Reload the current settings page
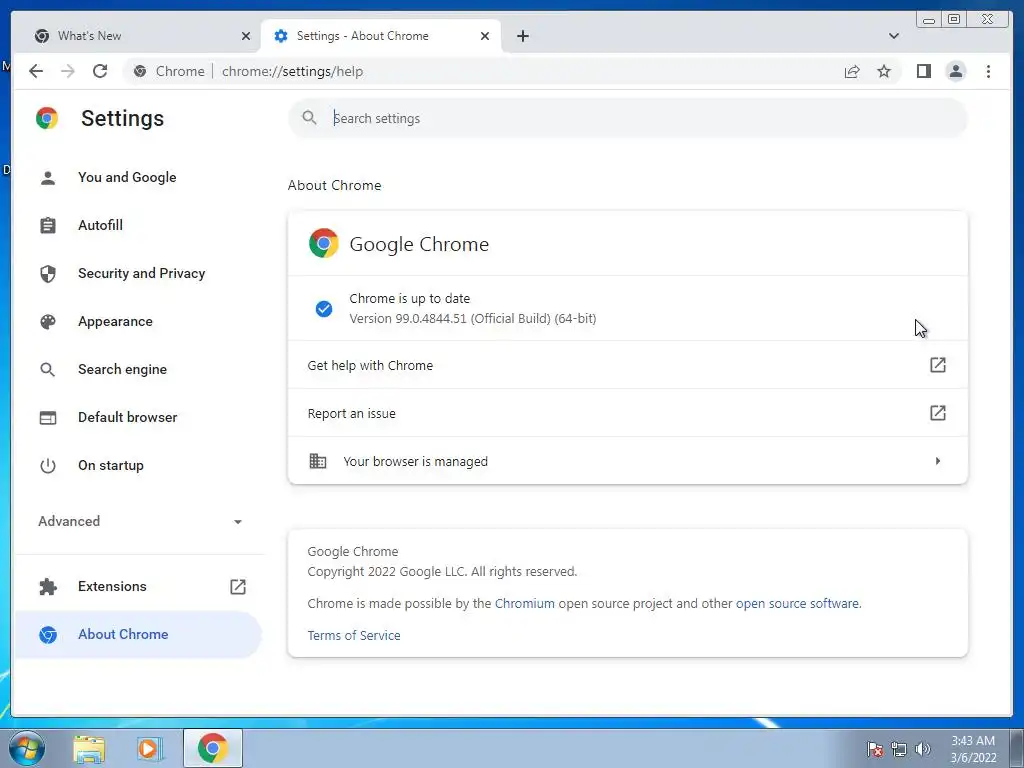Image resolution: width=1024 pixels, height=768 pixels. click(100, 71)
